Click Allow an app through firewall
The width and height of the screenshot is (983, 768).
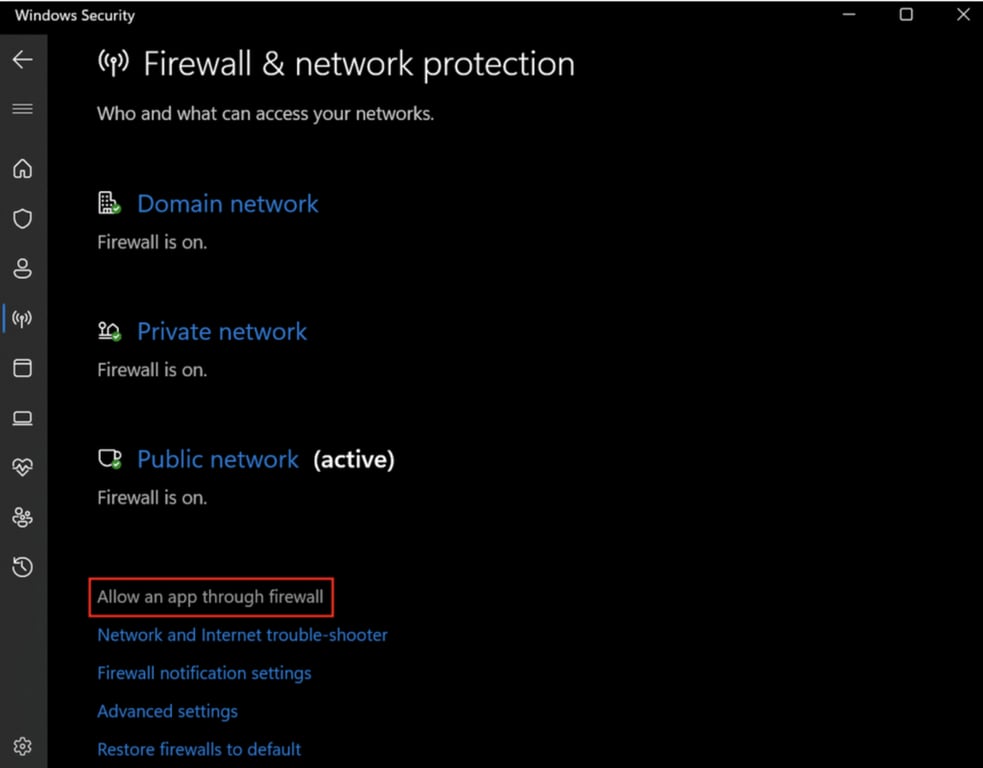pos(210,596)
